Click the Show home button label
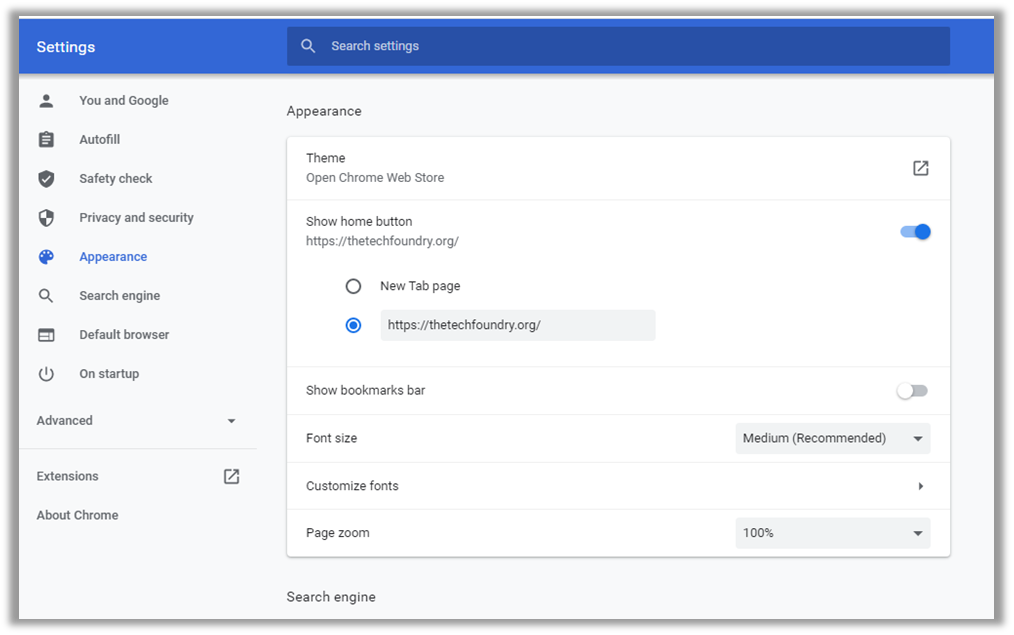 point(359,222)
